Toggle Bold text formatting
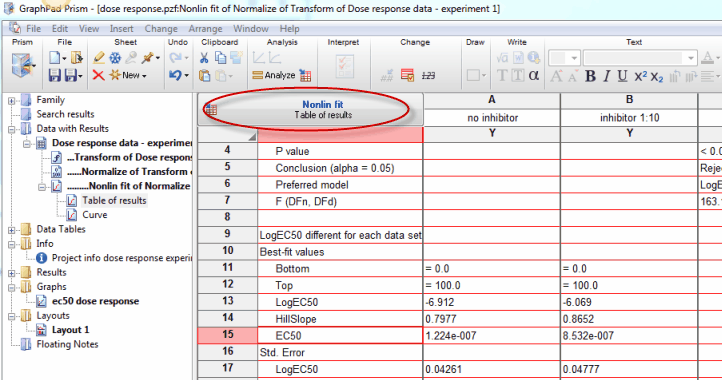 (590, 76)
